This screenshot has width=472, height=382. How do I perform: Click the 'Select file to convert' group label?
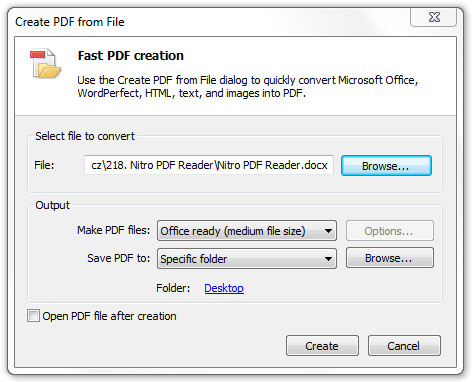pos(85,136)
